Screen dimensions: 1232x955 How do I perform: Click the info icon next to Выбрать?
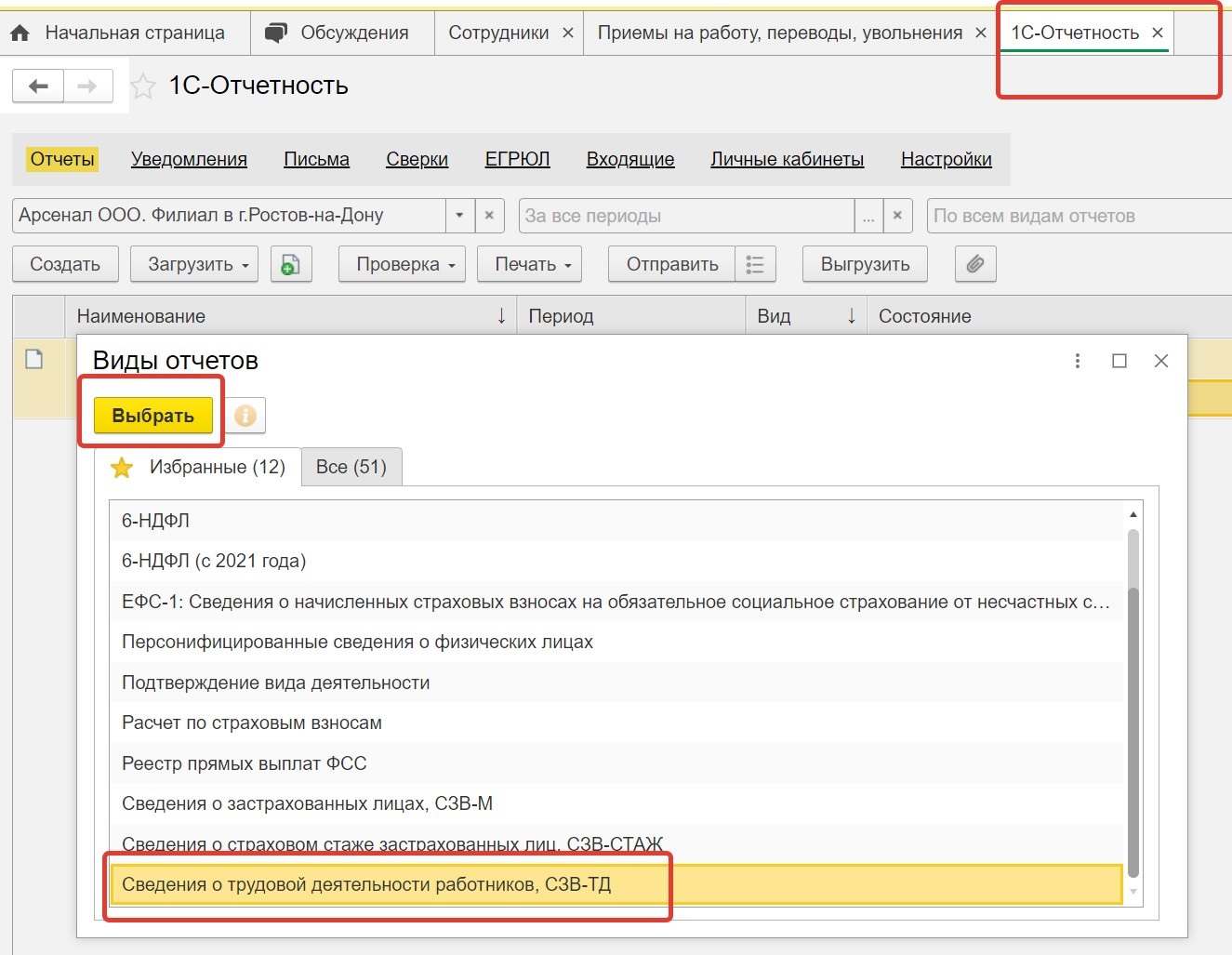(245, 416)
